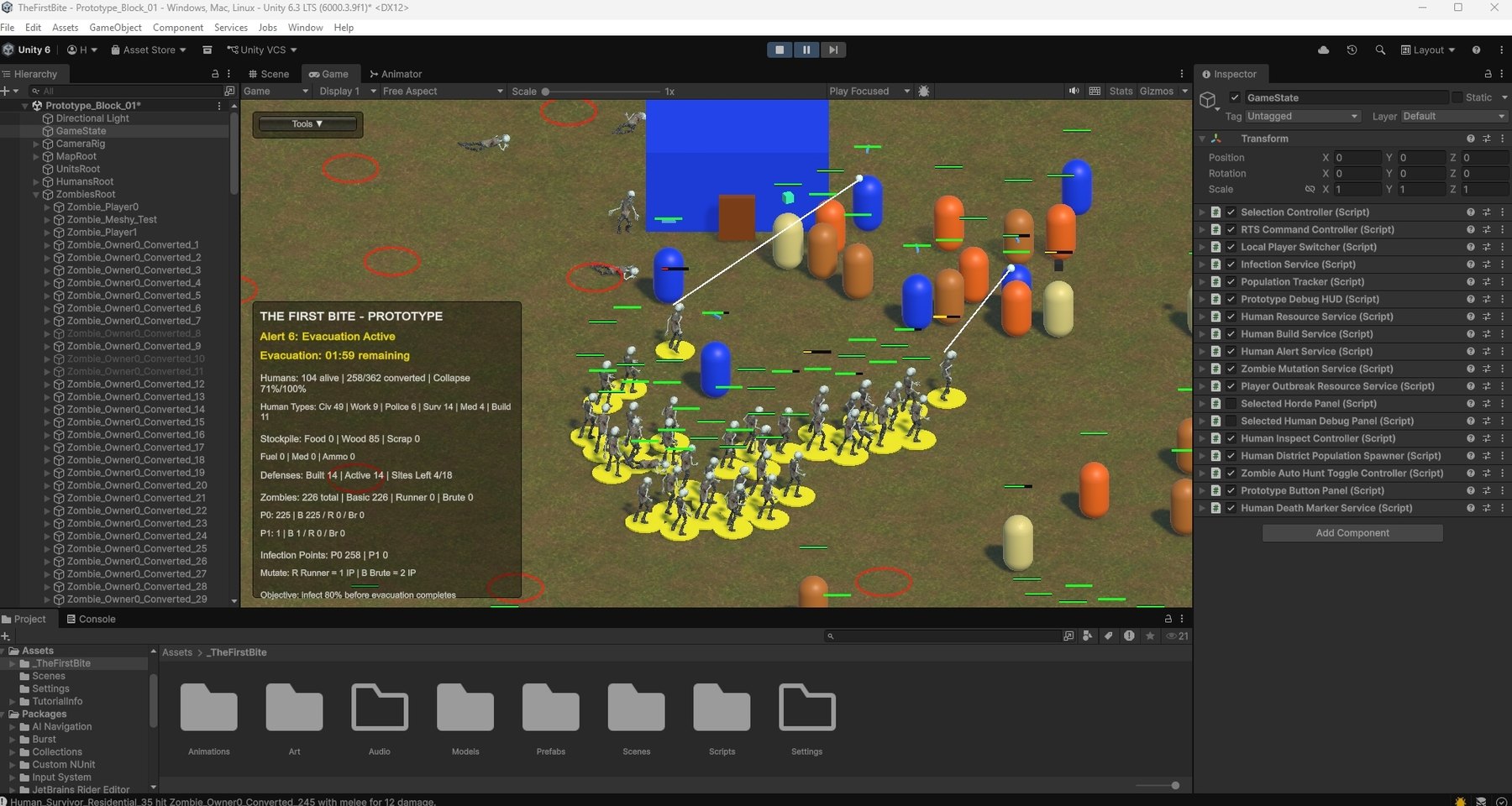Open the Layout dropdown
Screen dimensions: 1512x806
(1428, 50)
